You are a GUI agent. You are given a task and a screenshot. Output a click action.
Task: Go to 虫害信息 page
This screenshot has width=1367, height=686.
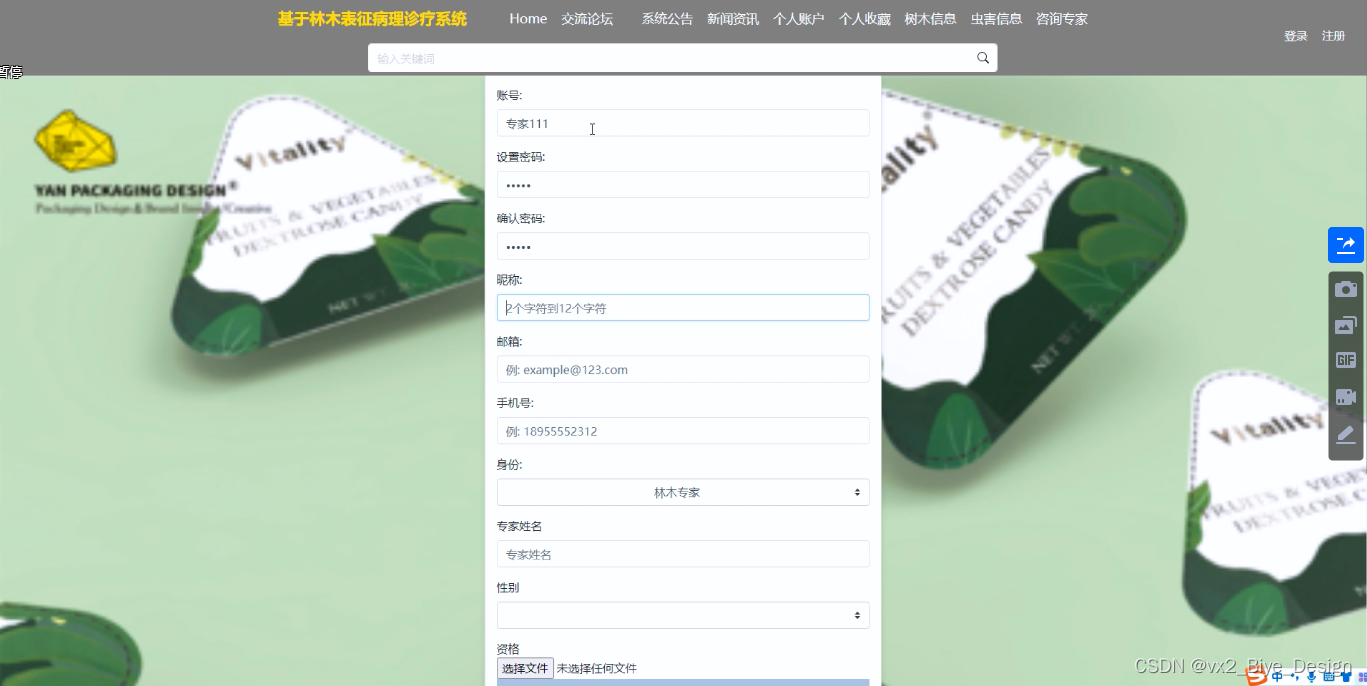pyautogui.click(x=997, y=19)
